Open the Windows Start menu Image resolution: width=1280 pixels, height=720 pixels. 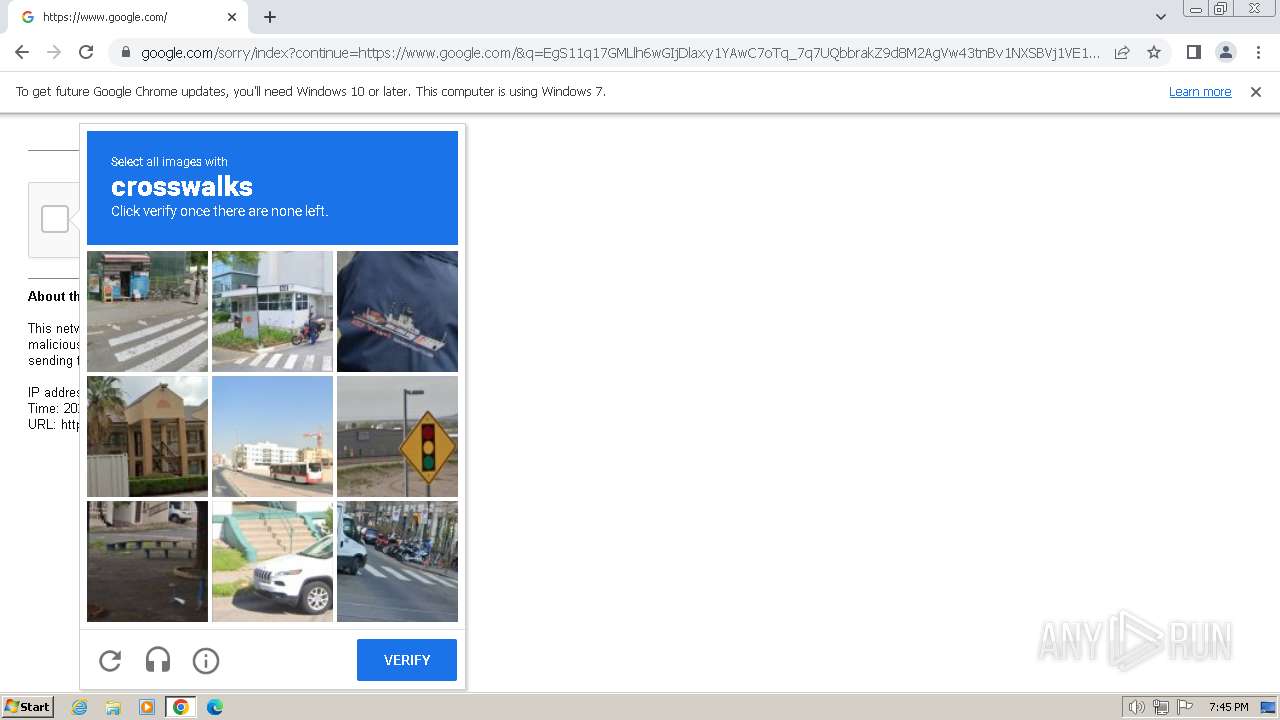(x=27, y=707)
